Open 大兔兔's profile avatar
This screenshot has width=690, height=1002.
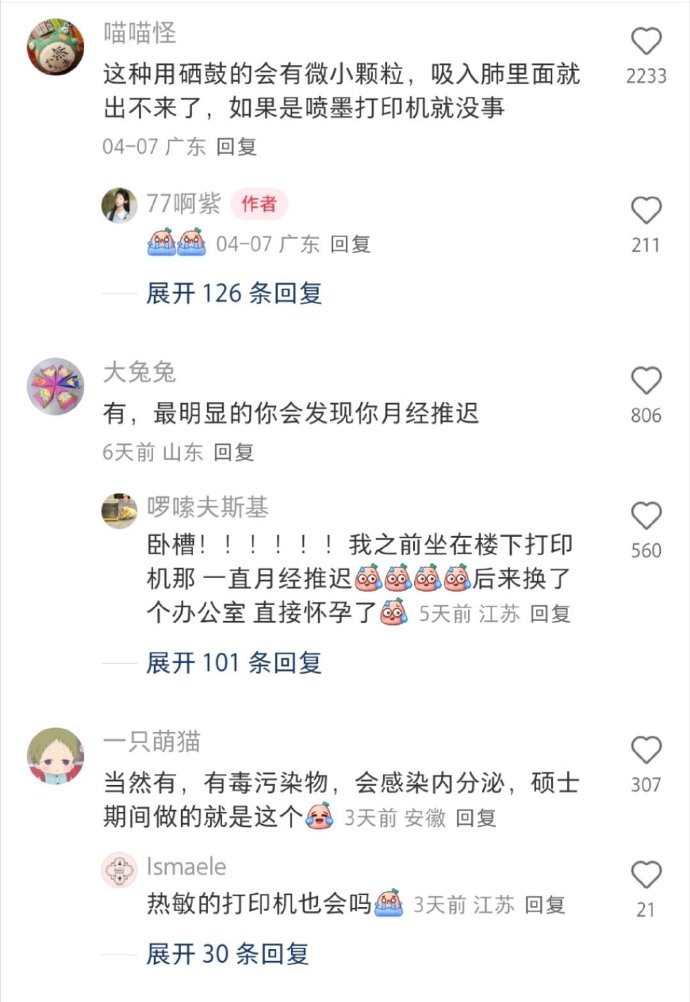click(x=56, y=386)
